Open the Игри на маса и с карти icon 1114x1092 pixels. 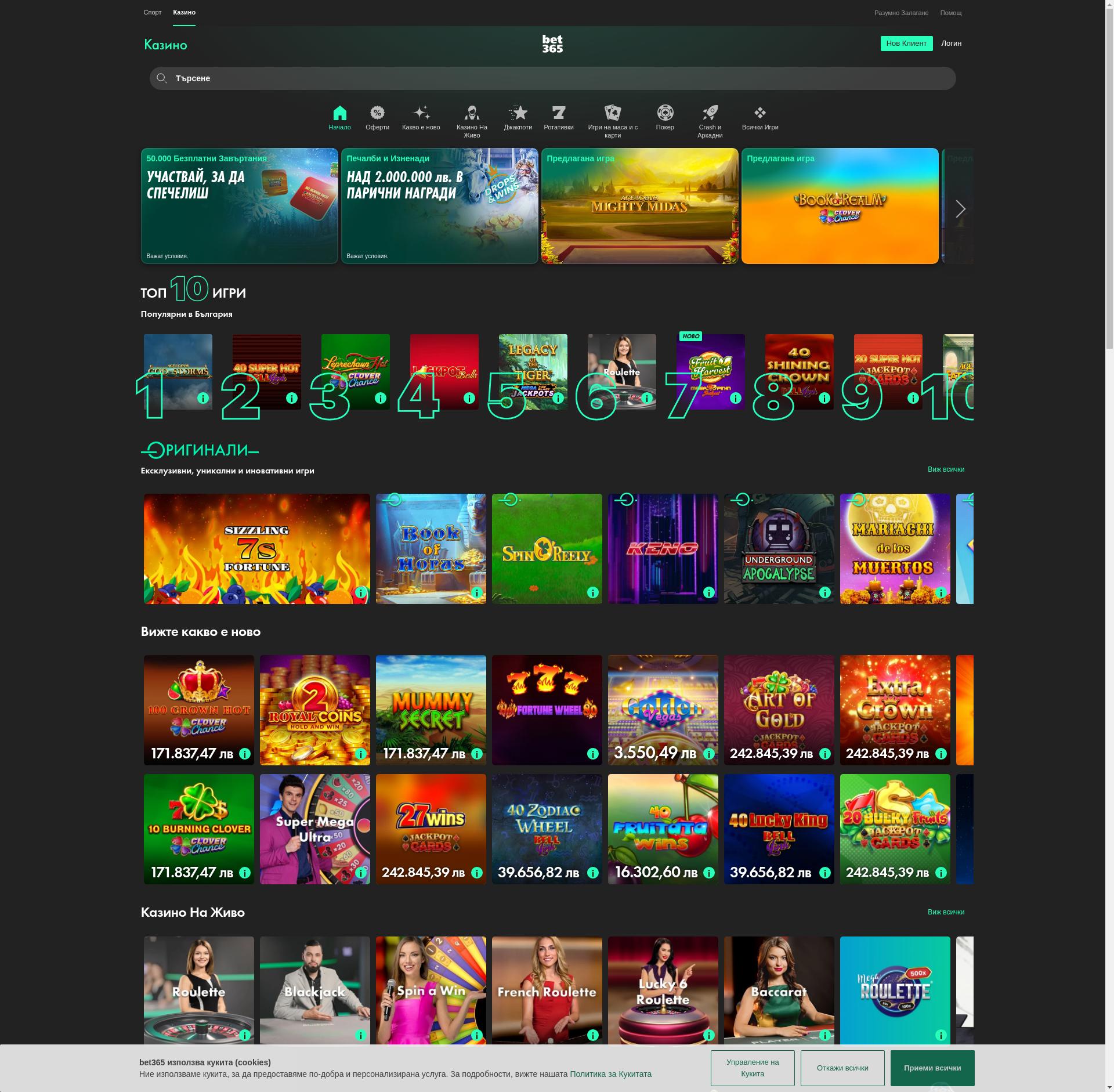click(x=613, y=112)
